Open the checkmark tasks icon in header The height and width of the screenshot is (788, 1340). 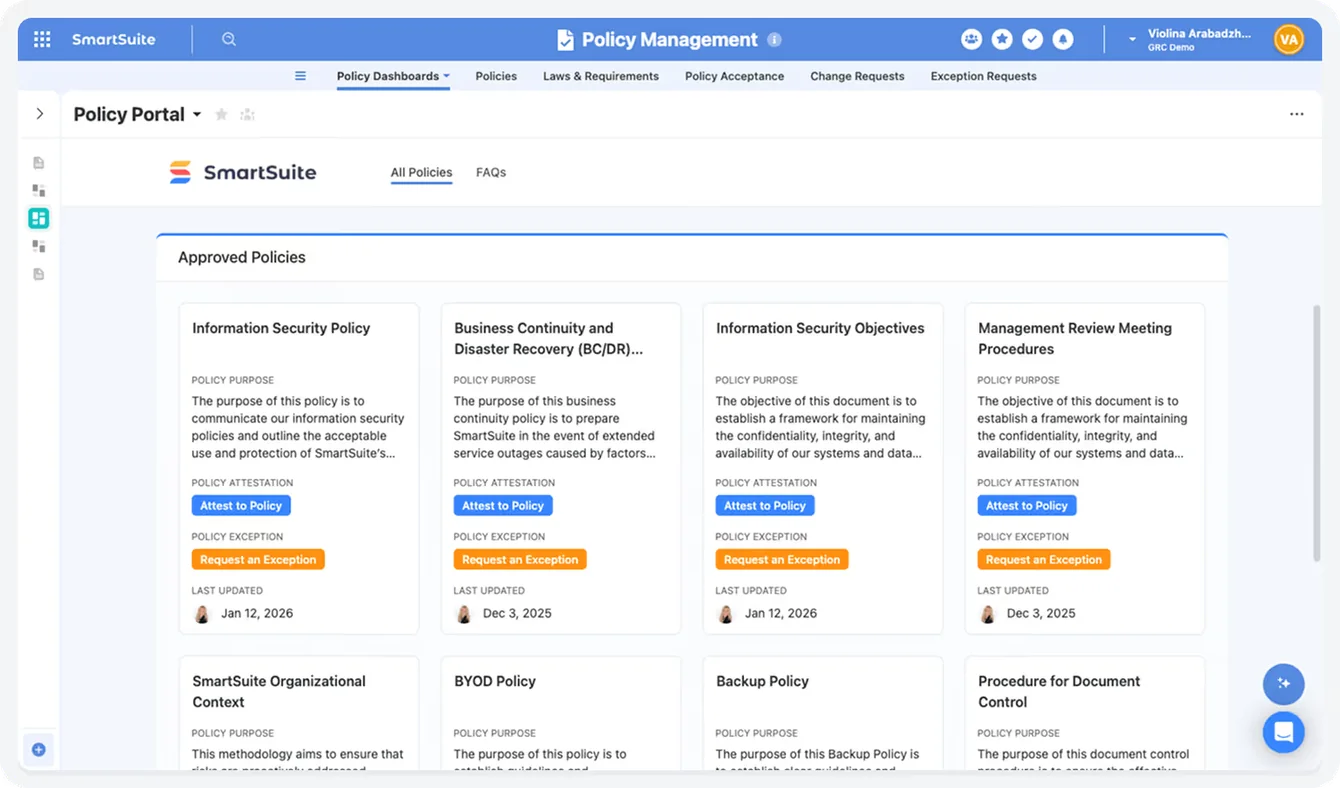coord(1032,39)
